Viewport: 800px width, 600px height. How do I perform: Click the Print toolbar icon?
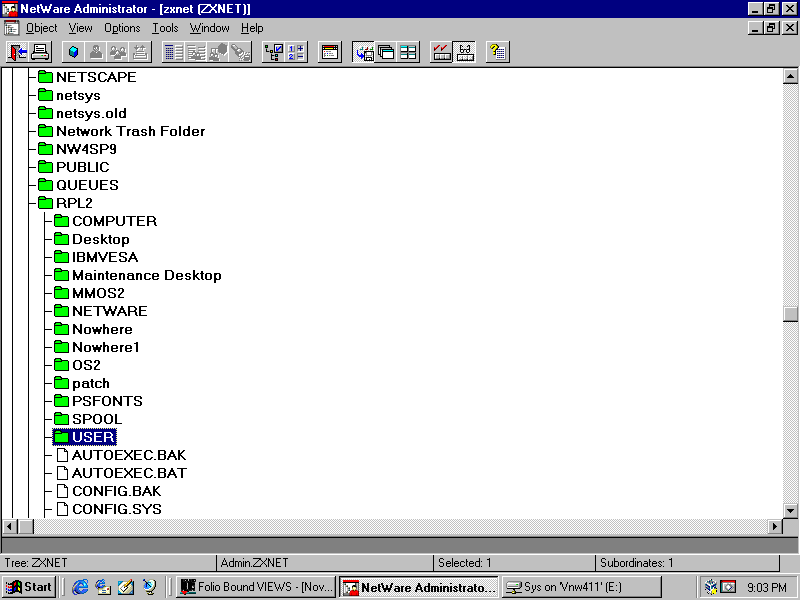[x=40, y=52]
